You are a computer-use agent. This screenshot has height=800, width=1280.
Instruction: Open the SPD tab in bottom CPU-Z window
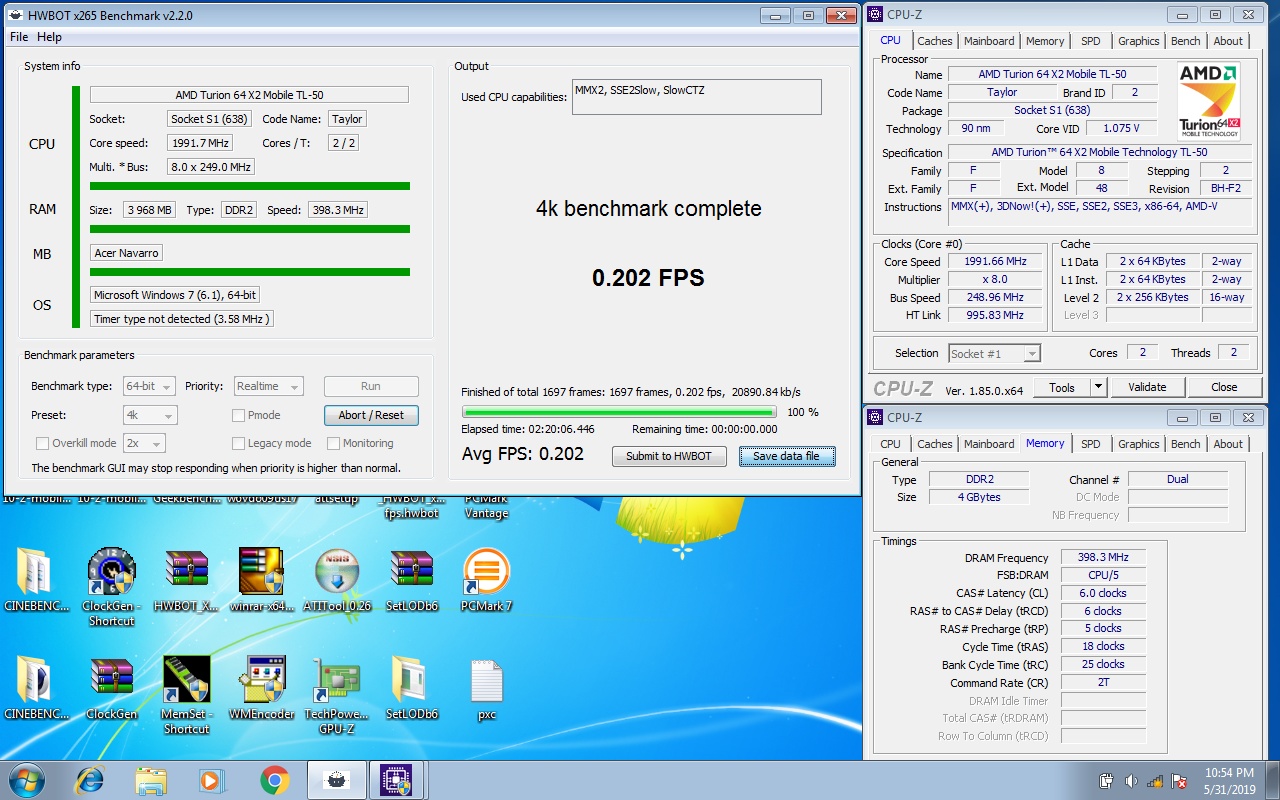tap(1091, 444)
